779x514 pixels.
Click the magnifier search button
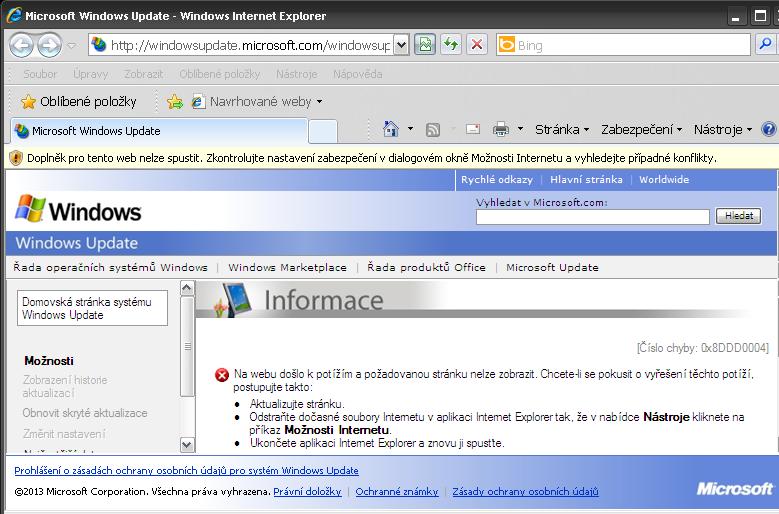pyautogui.click(x=765, y=45)
